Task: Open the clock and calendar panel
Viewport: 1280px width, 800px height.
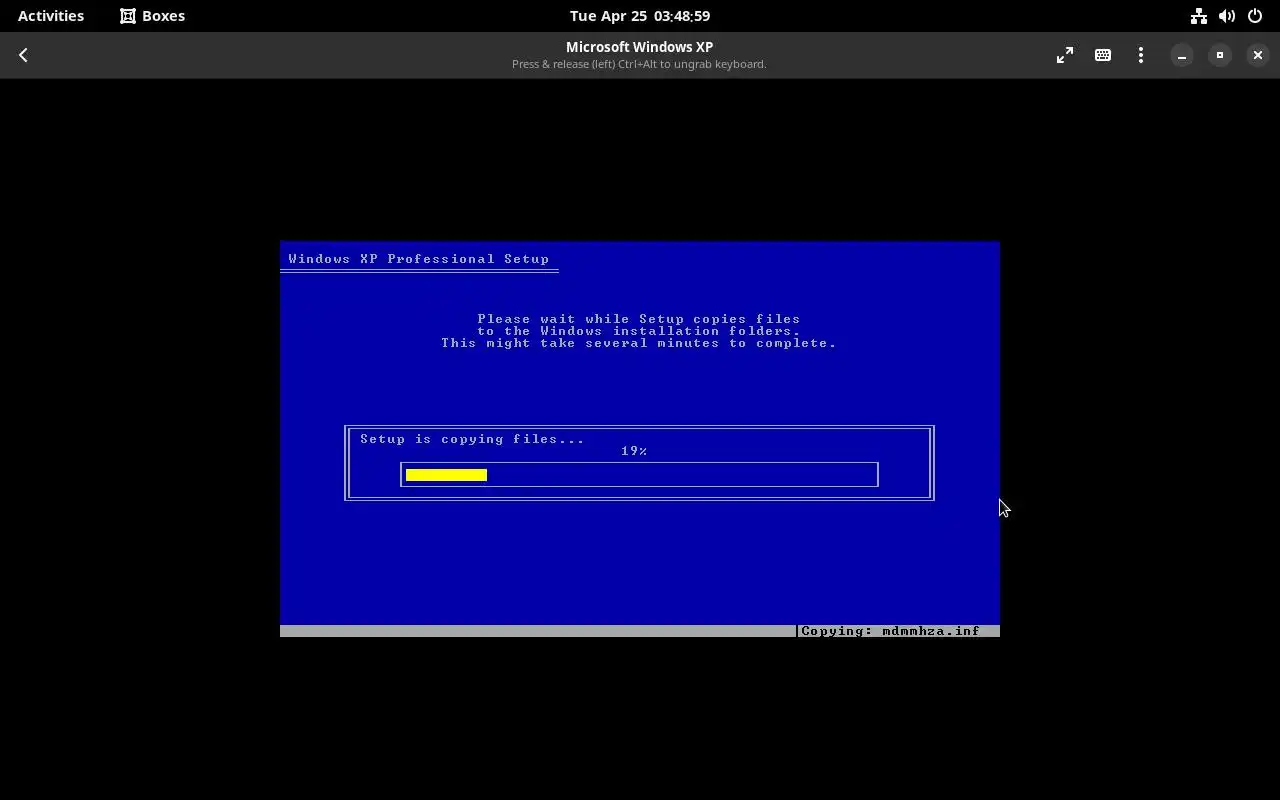Action: tap(640, 16)
